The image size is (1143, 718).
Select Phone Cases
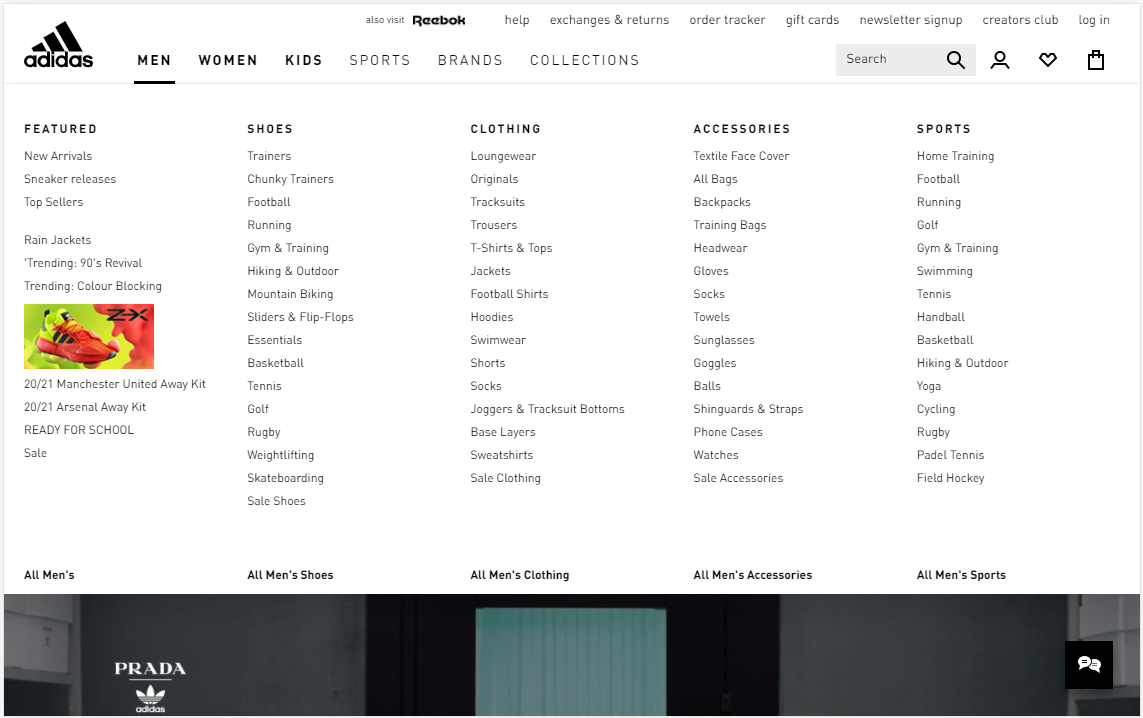point(728,432)
